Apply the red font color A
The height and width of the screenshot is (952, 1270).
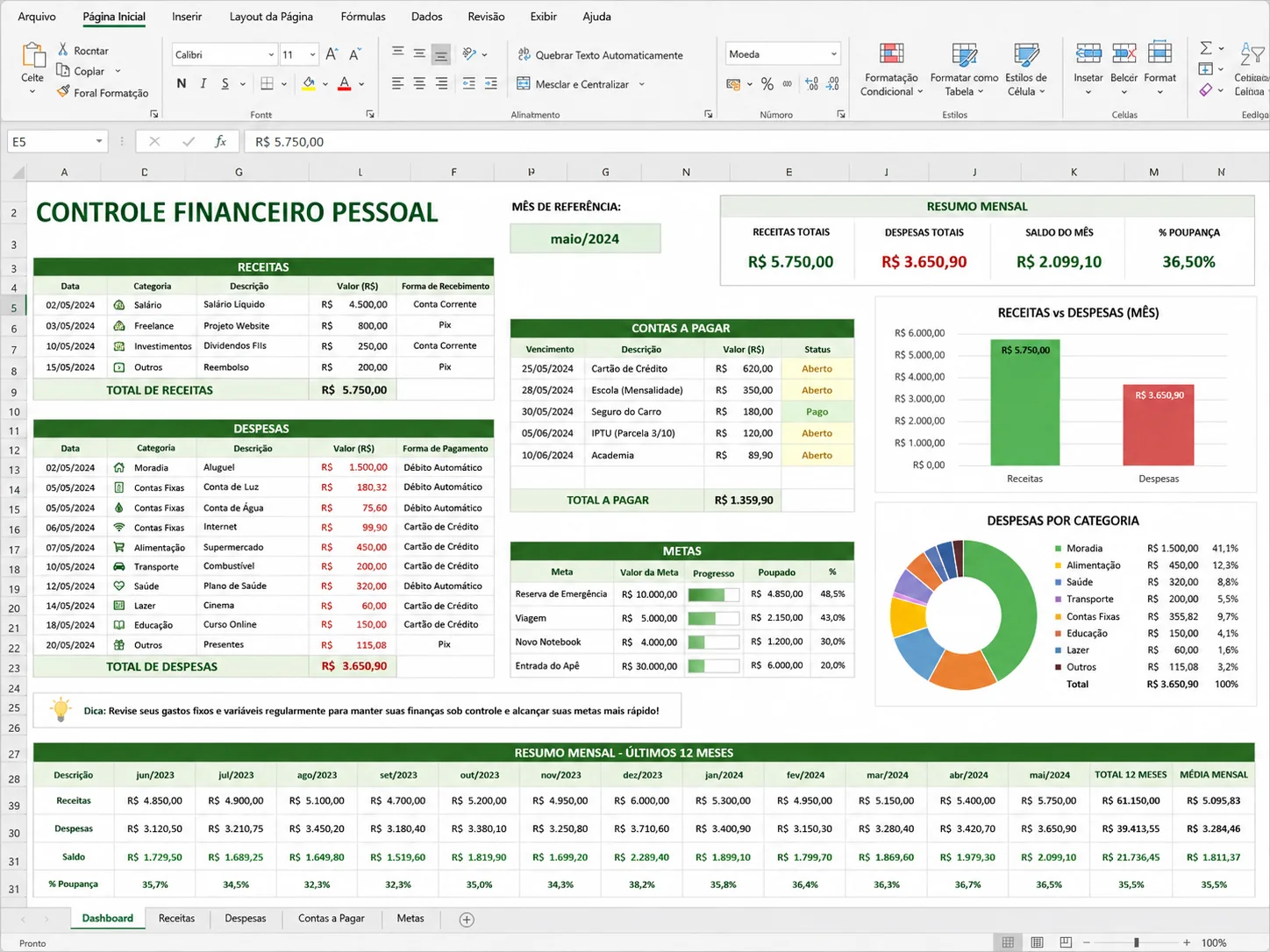pos(345,84)
